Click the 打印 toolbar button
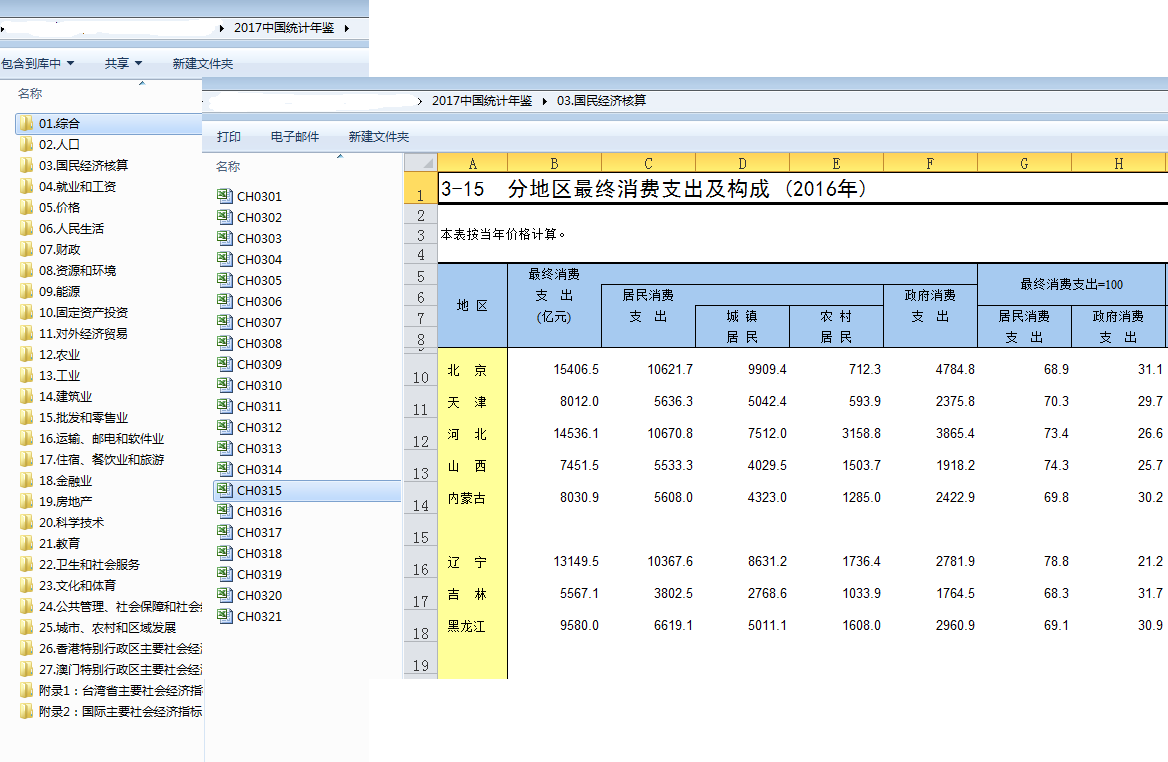Screen dimensions: 1168x762 coord(229,137)
